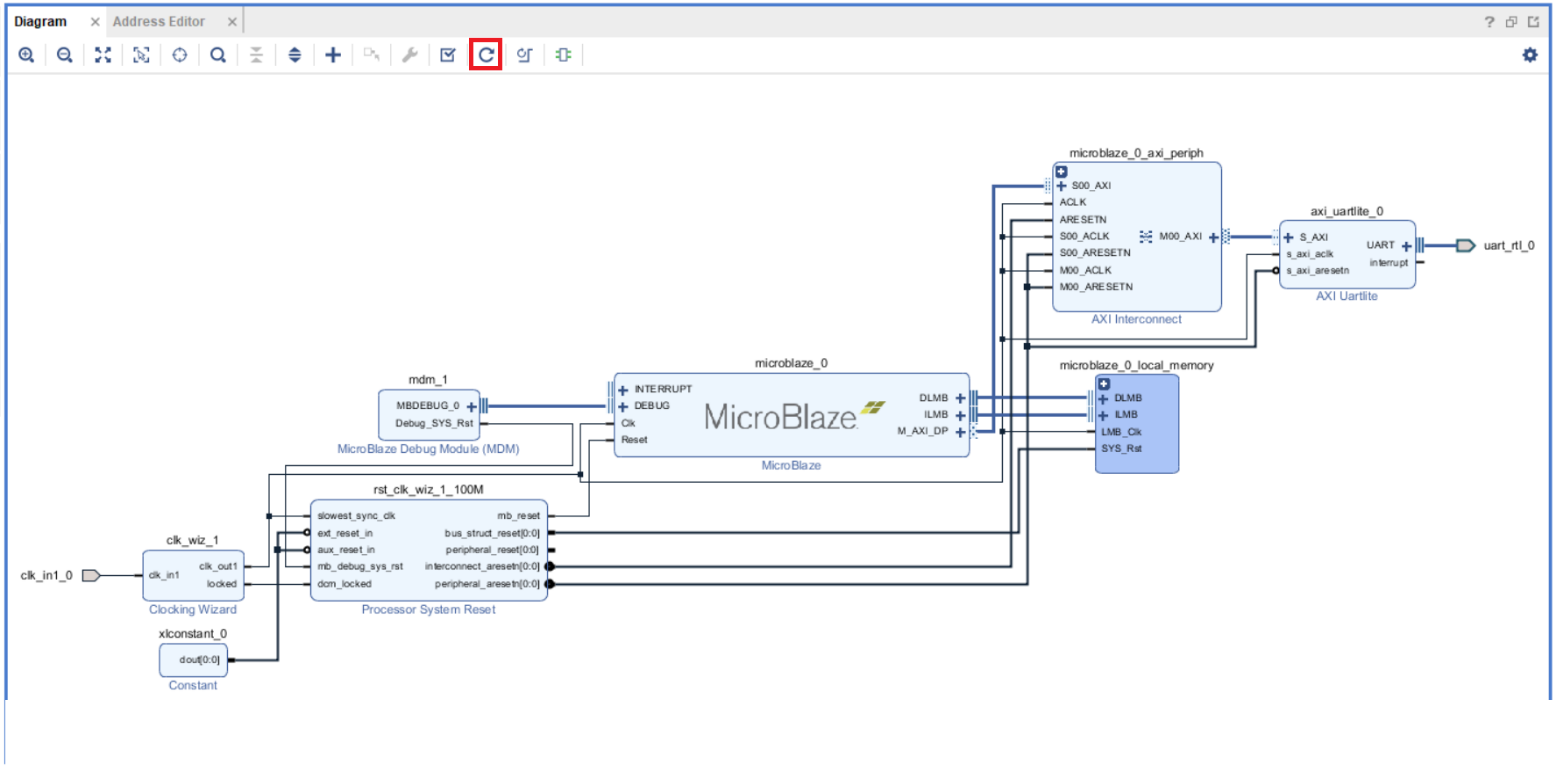1556x766 pixels.
Task: Click the green block toolbar icon
Action: 563,56
